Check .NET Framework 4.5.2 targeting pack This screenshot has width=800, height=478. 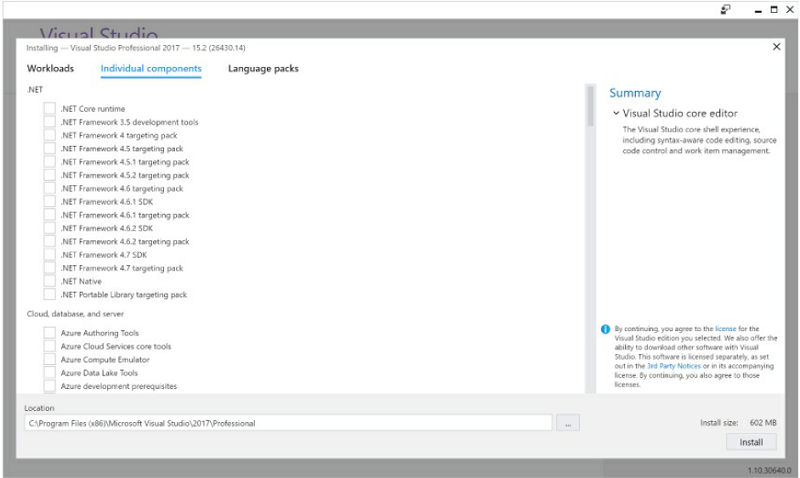click(x=49, y=174)
